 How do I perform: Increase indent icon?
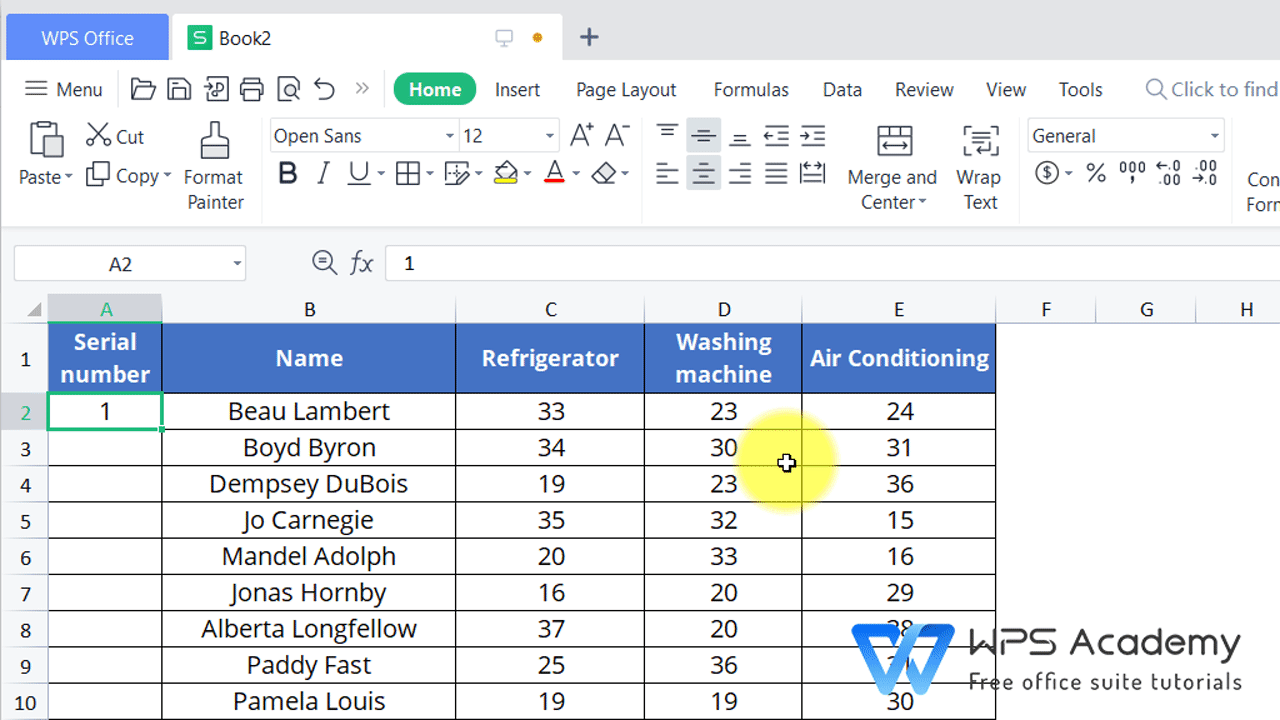click(813, 135)
